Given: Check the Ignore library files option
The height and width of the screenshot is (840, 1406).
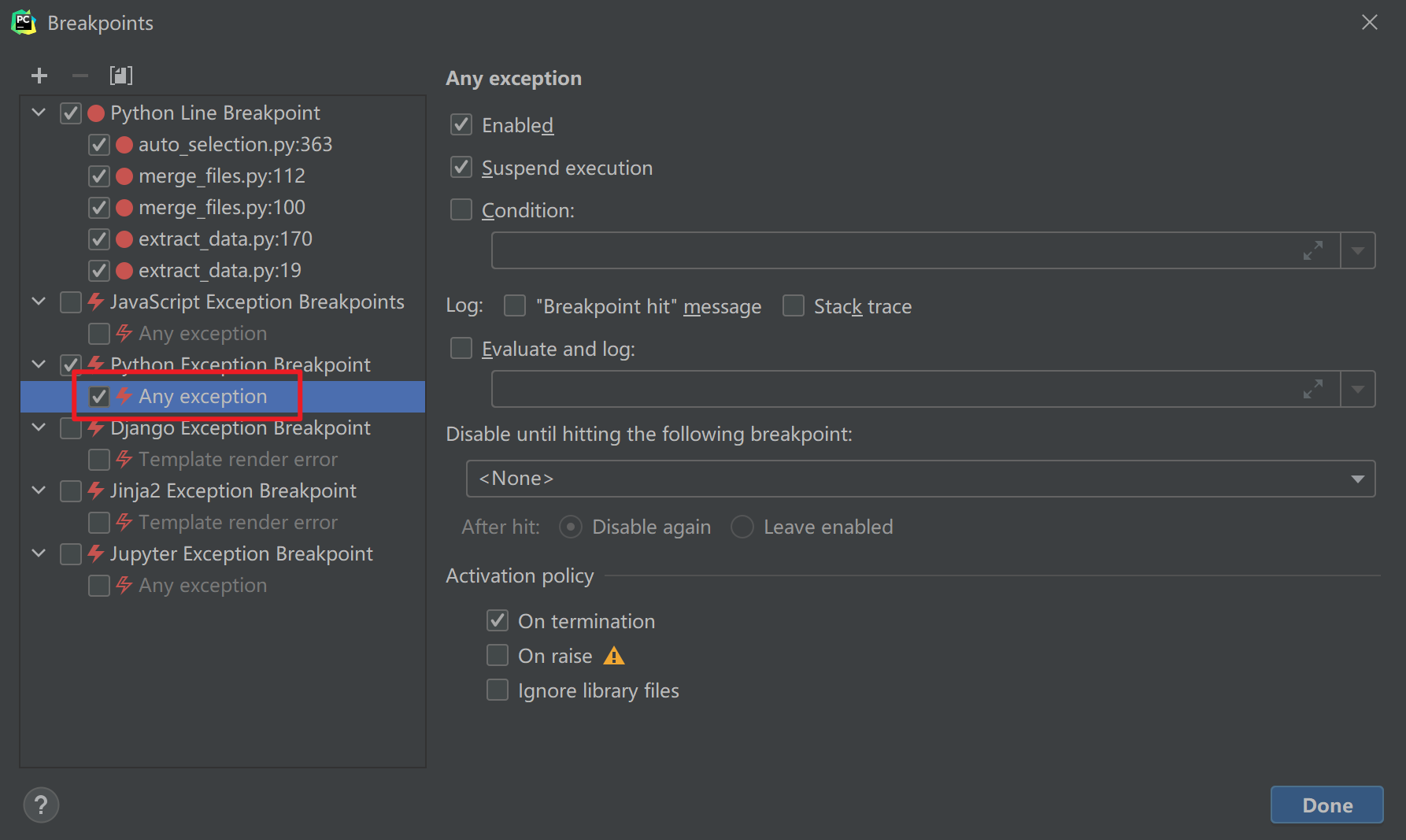Looking at the screenshot, I should (x=498, y=690).
